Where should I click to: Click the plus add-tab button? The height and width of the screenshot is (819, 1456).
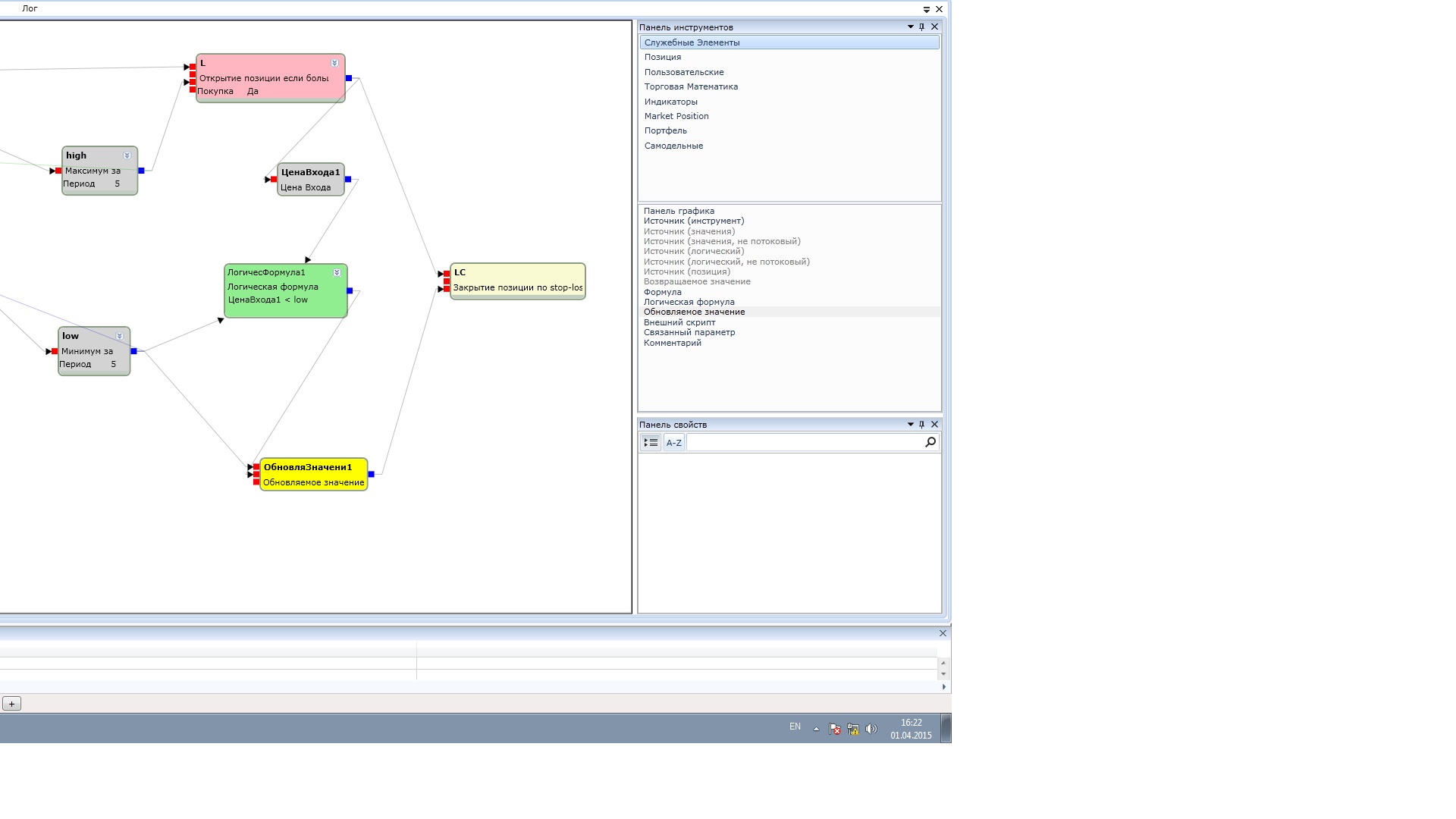(11, 704)
